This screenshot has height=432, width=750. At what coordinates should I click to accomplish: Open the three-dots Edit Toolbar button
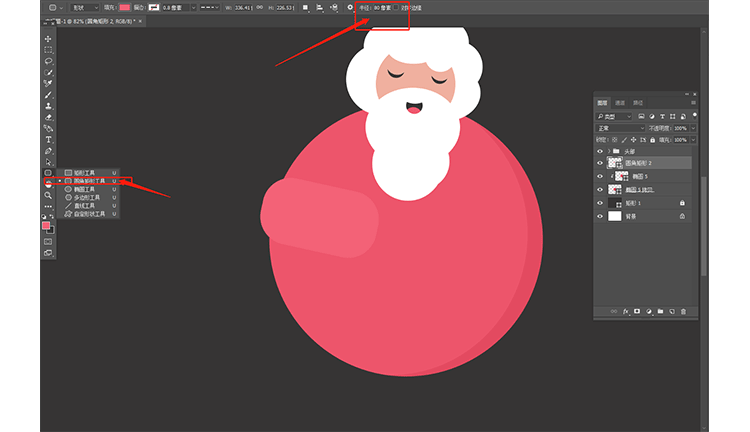[48, 207]
